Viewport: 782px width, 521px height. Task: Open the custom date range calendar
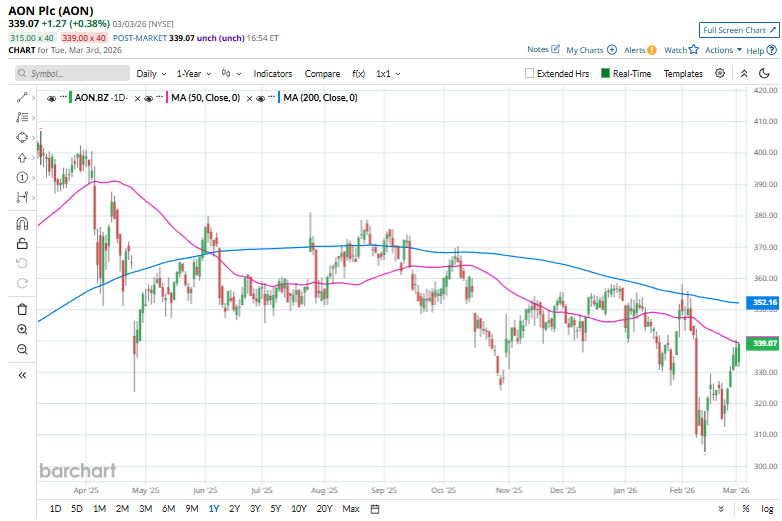(375, 509)
